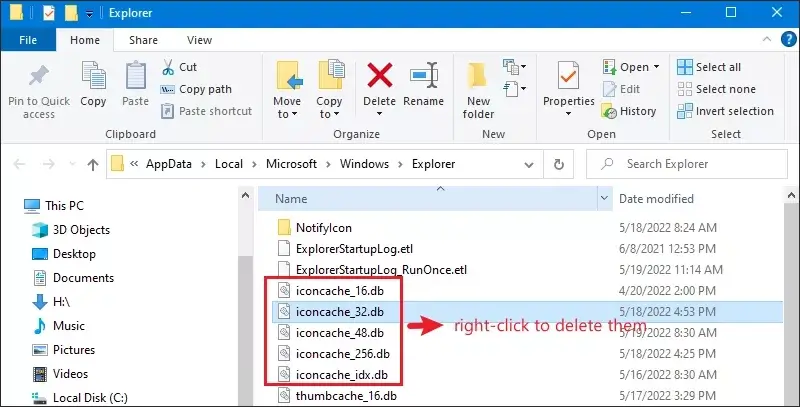The height and width of the screenshot is (407, 800).
Task: Expand the Easy access dropdown
Action: click(514, 89)
